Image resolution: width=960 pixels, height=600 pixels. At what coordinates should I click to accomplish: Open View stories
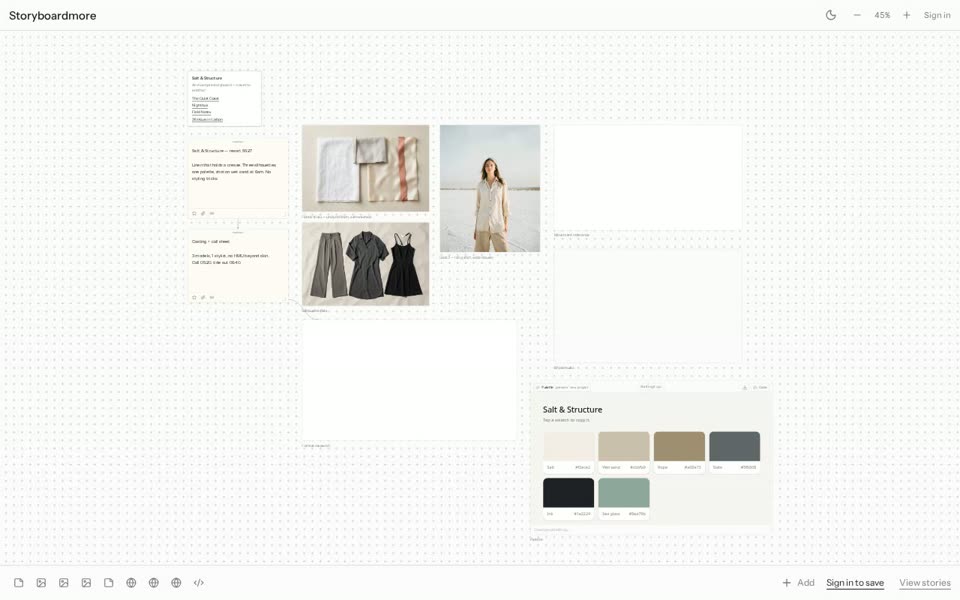924,583
